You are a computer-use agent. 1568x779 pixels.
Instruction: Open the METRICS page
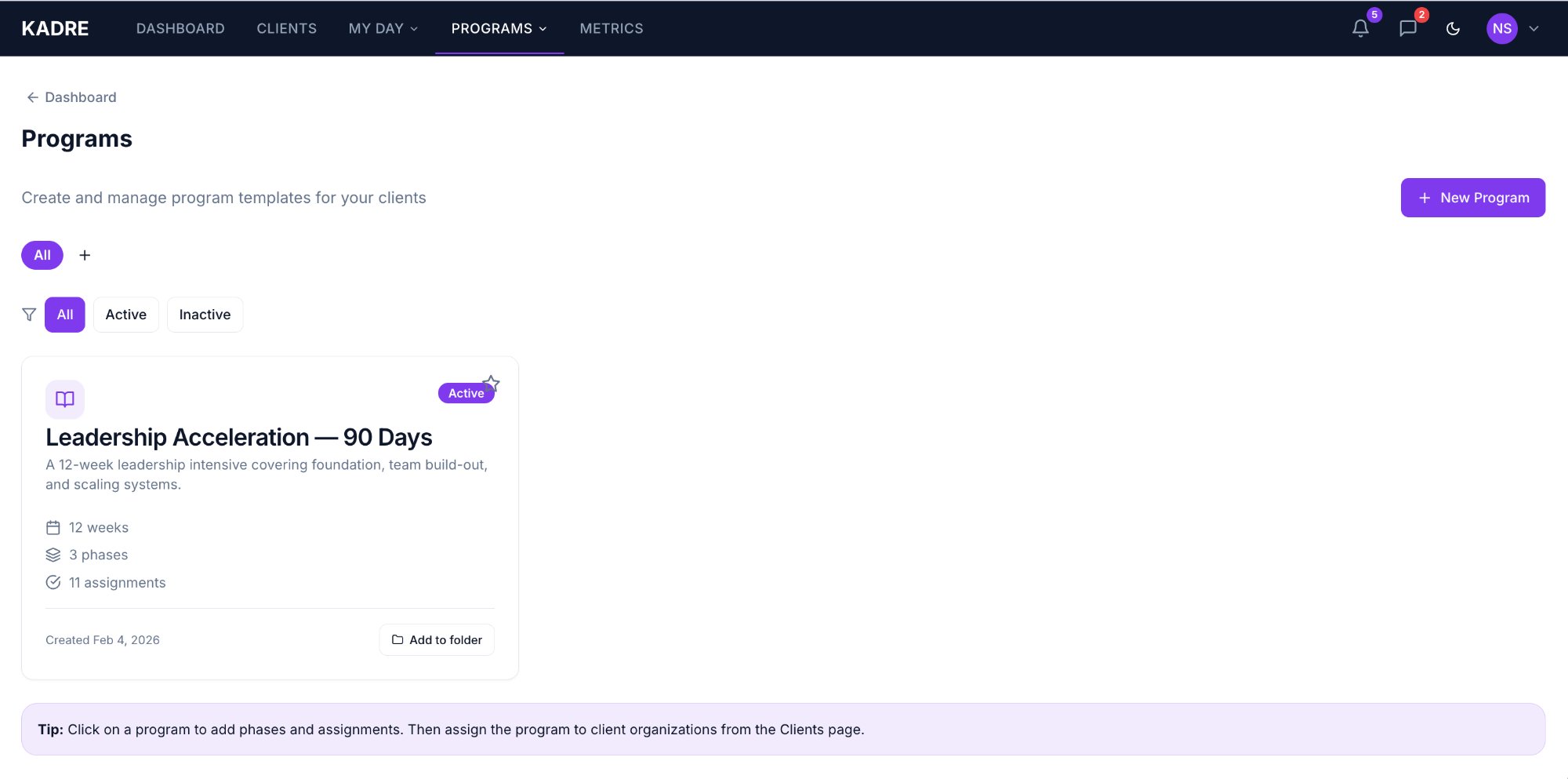(612, 28)
